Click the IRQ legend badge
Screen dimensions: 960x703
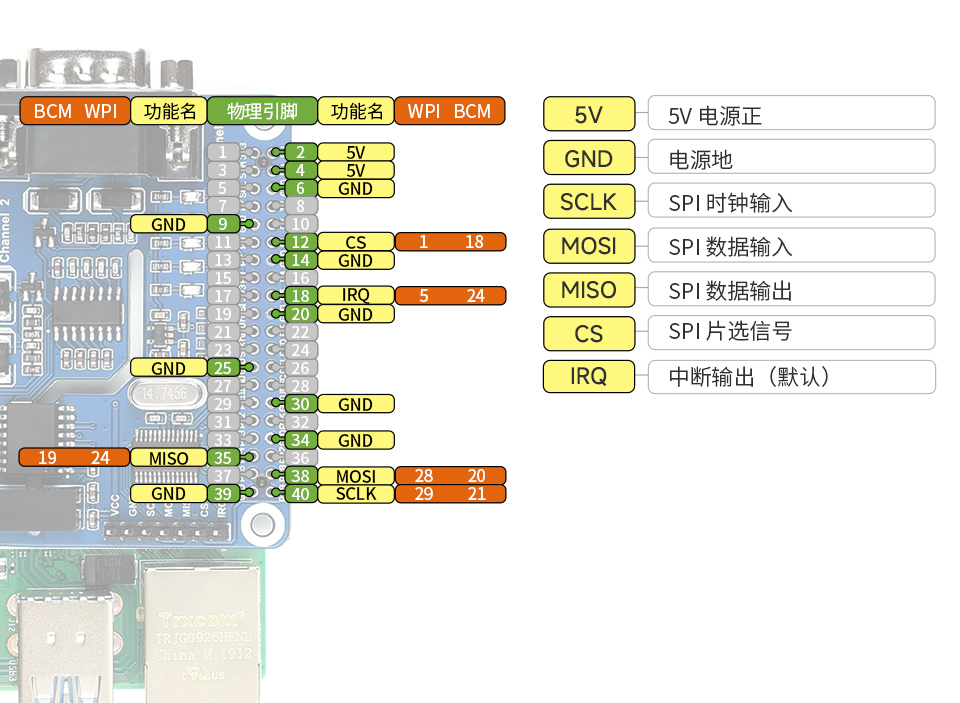tap(588, 377)
